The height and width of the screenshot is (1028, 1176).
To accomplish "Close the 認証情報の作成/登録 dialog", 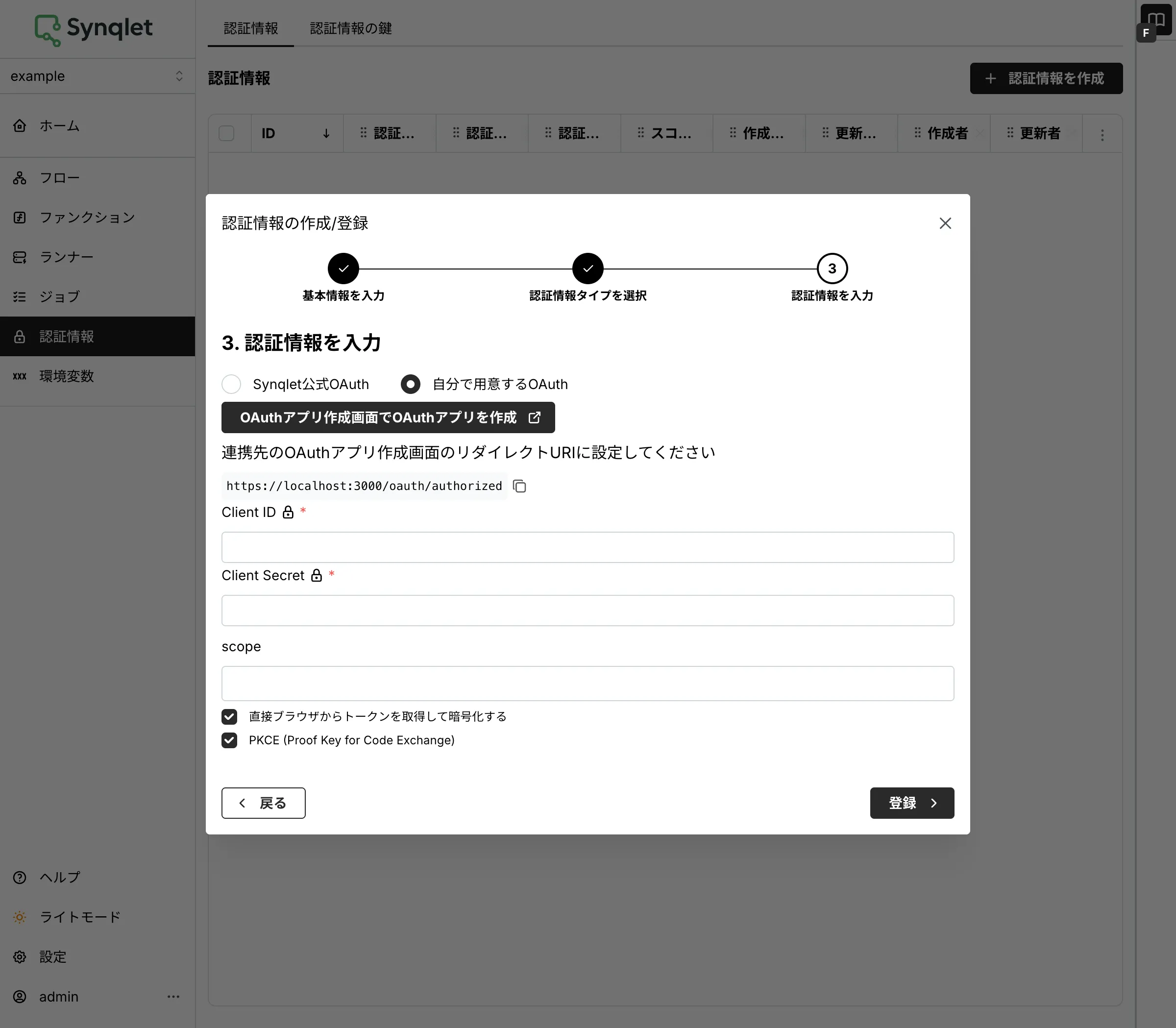I will [945, 223].
